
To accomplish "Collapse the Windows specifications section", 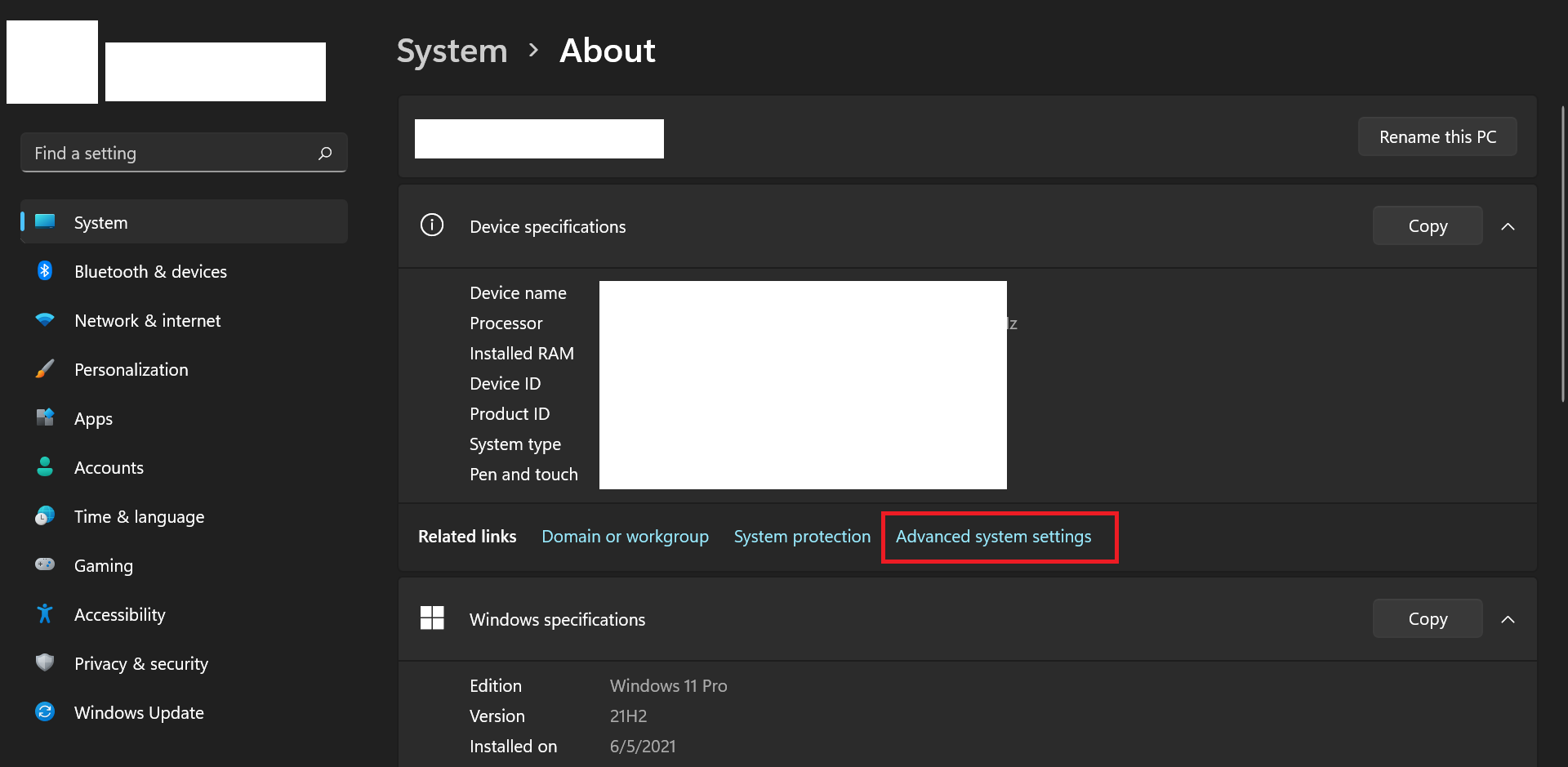I will click(x=1508, y=619).
